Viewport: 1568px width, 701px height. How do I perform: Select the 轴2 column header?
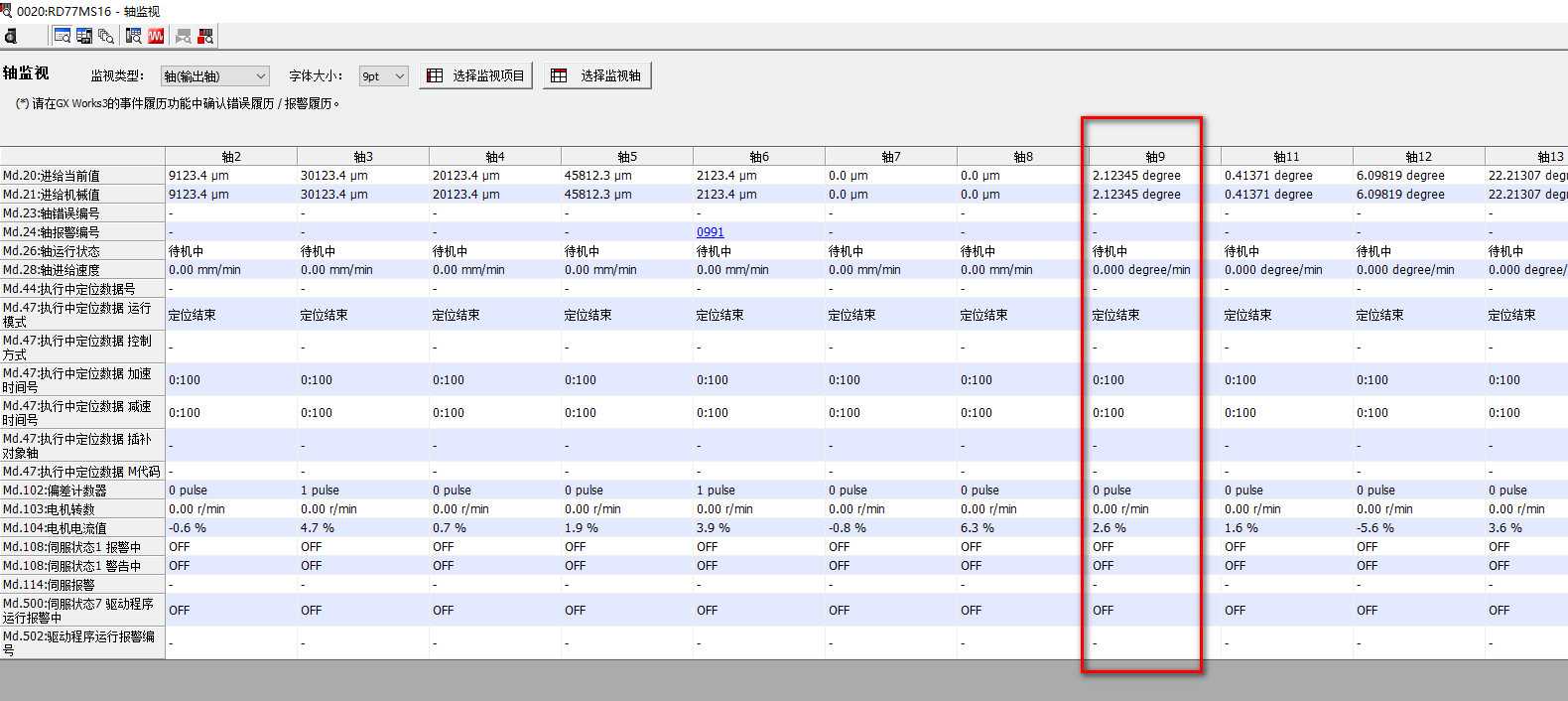(231, 157)
